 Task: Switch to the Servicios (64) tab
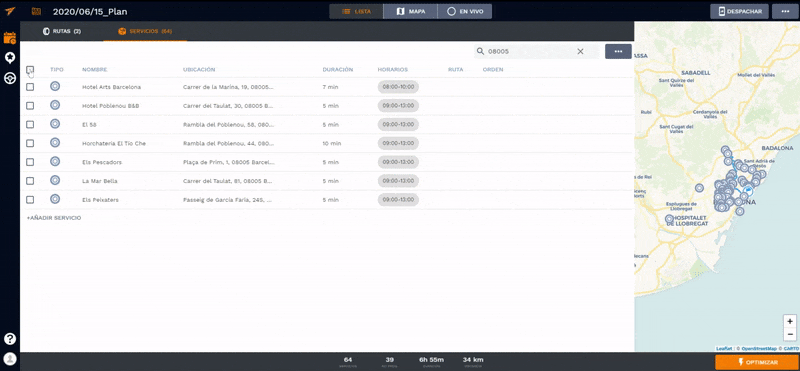coord(145,31)
